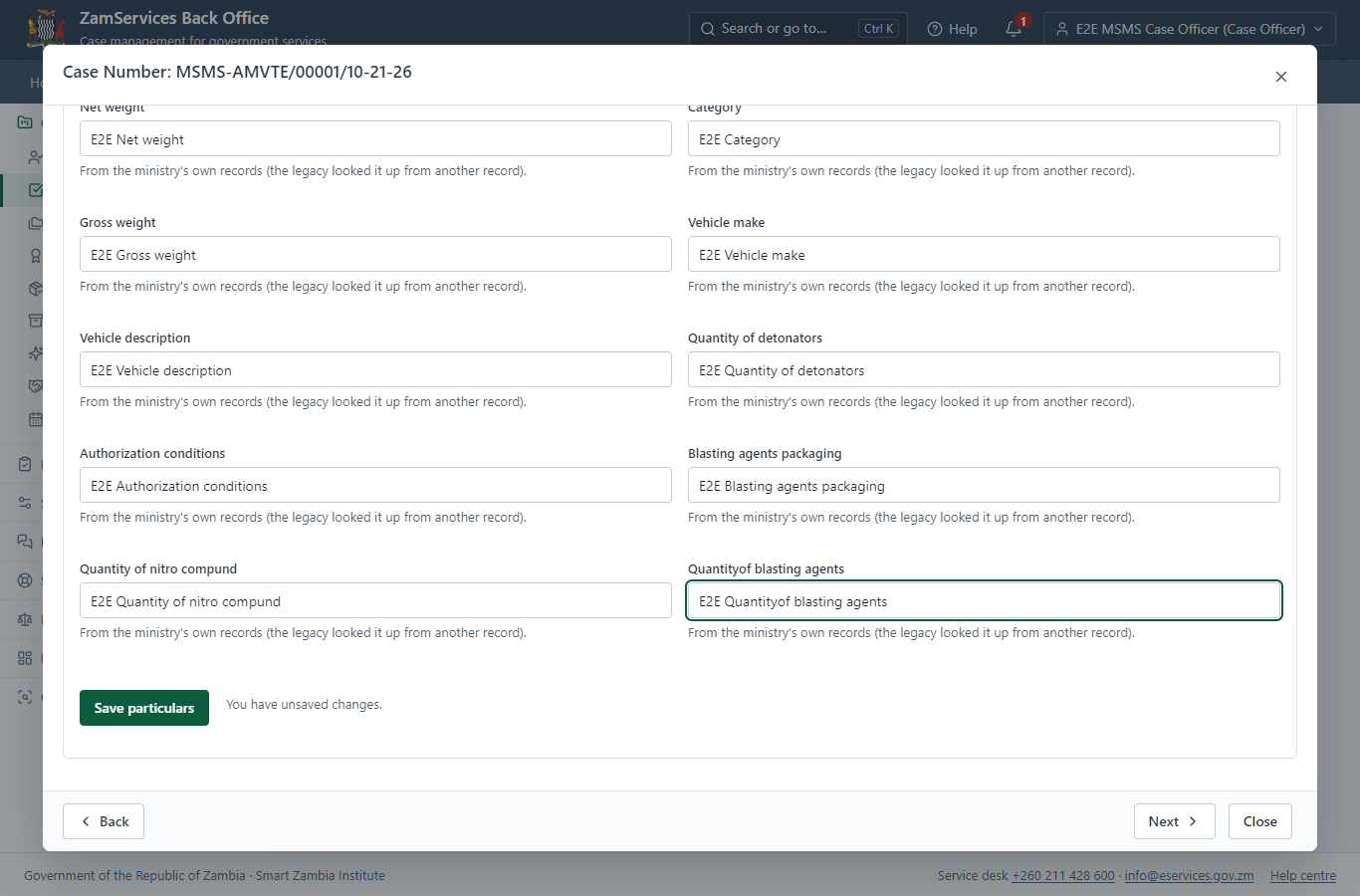
Task: Expand the E2E MSMS Case Officer user menu
Action: pos(1190,29)
